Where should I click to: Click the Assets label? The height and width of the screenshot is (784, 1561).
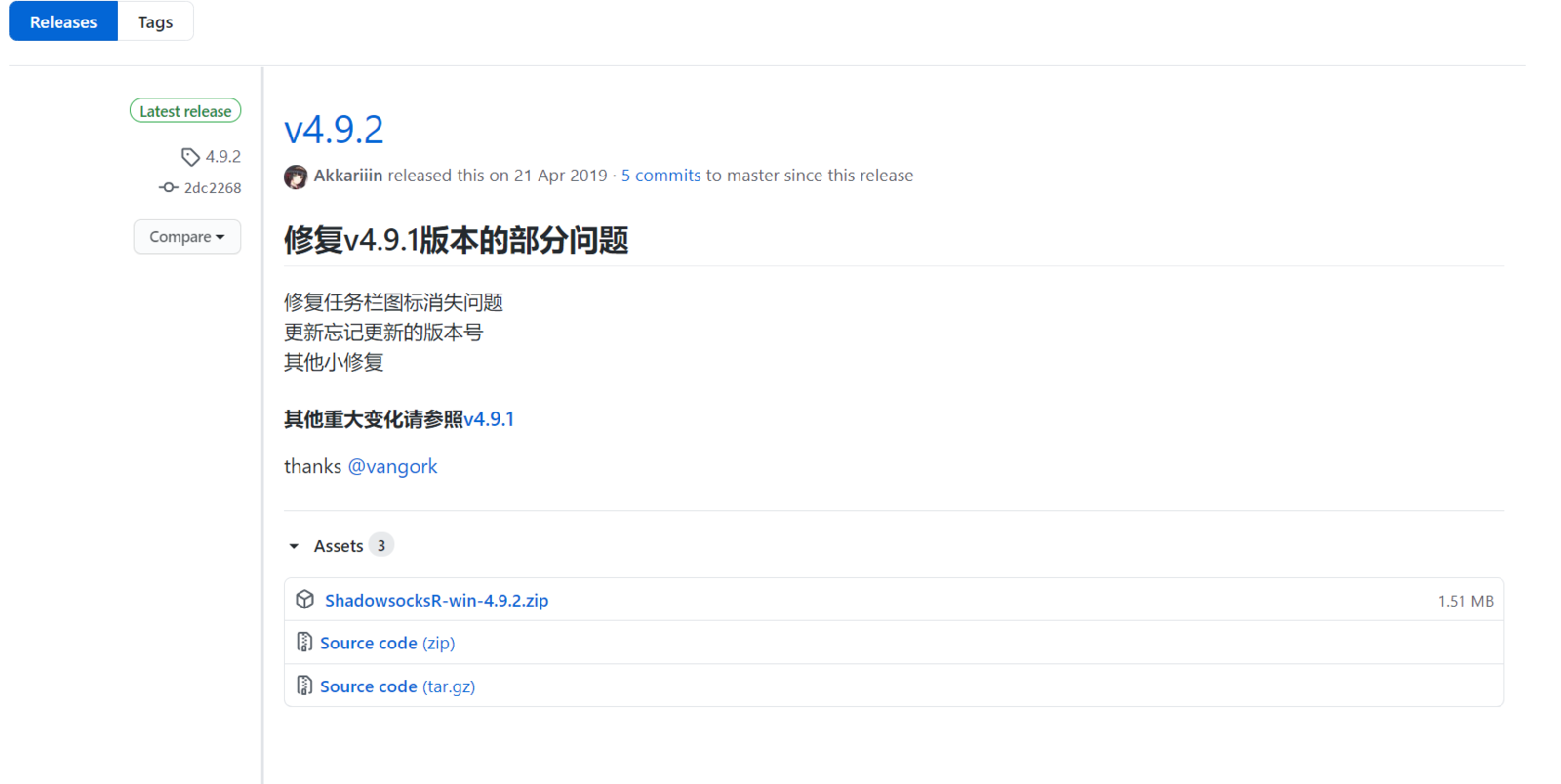coord(339,546)
